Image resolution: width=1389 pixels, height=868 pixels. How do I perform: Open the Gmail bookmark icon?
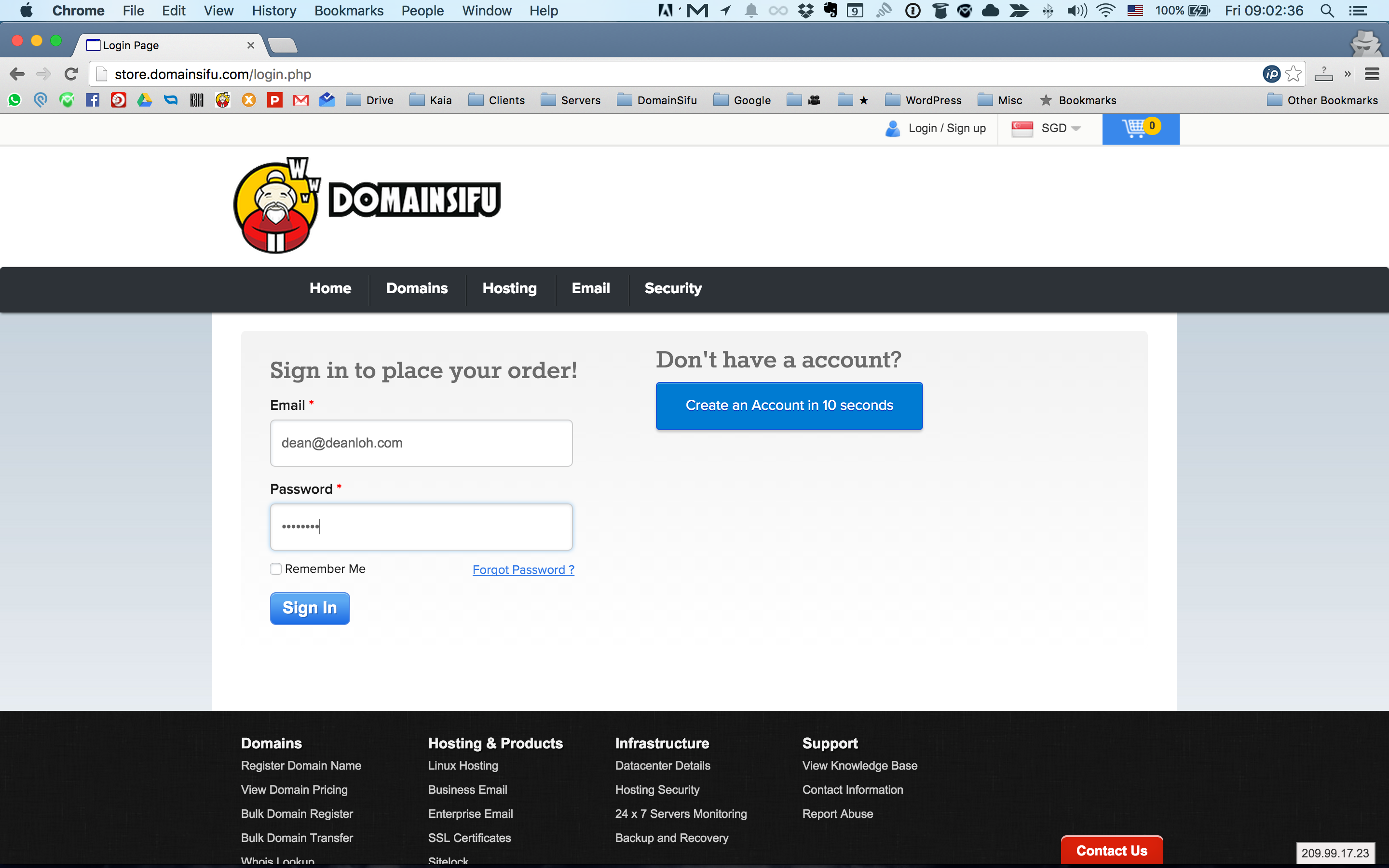point(301,100)
